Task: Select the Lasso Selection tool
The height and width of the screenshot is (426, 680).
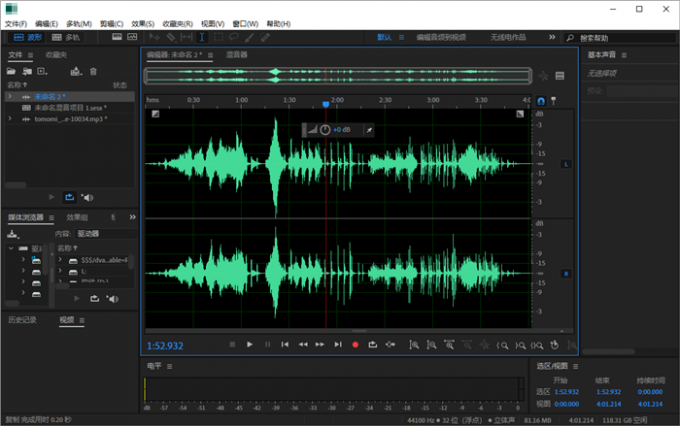Action: (x=234, y=37)
